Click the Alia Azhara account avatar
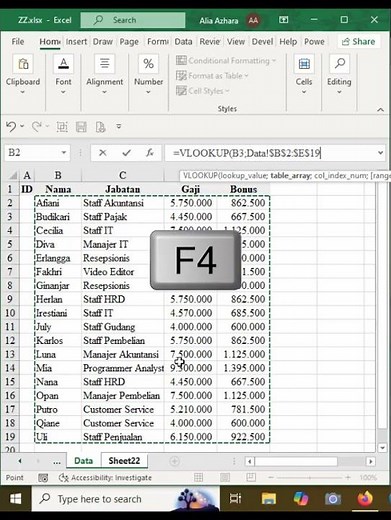 coord(253,20)
